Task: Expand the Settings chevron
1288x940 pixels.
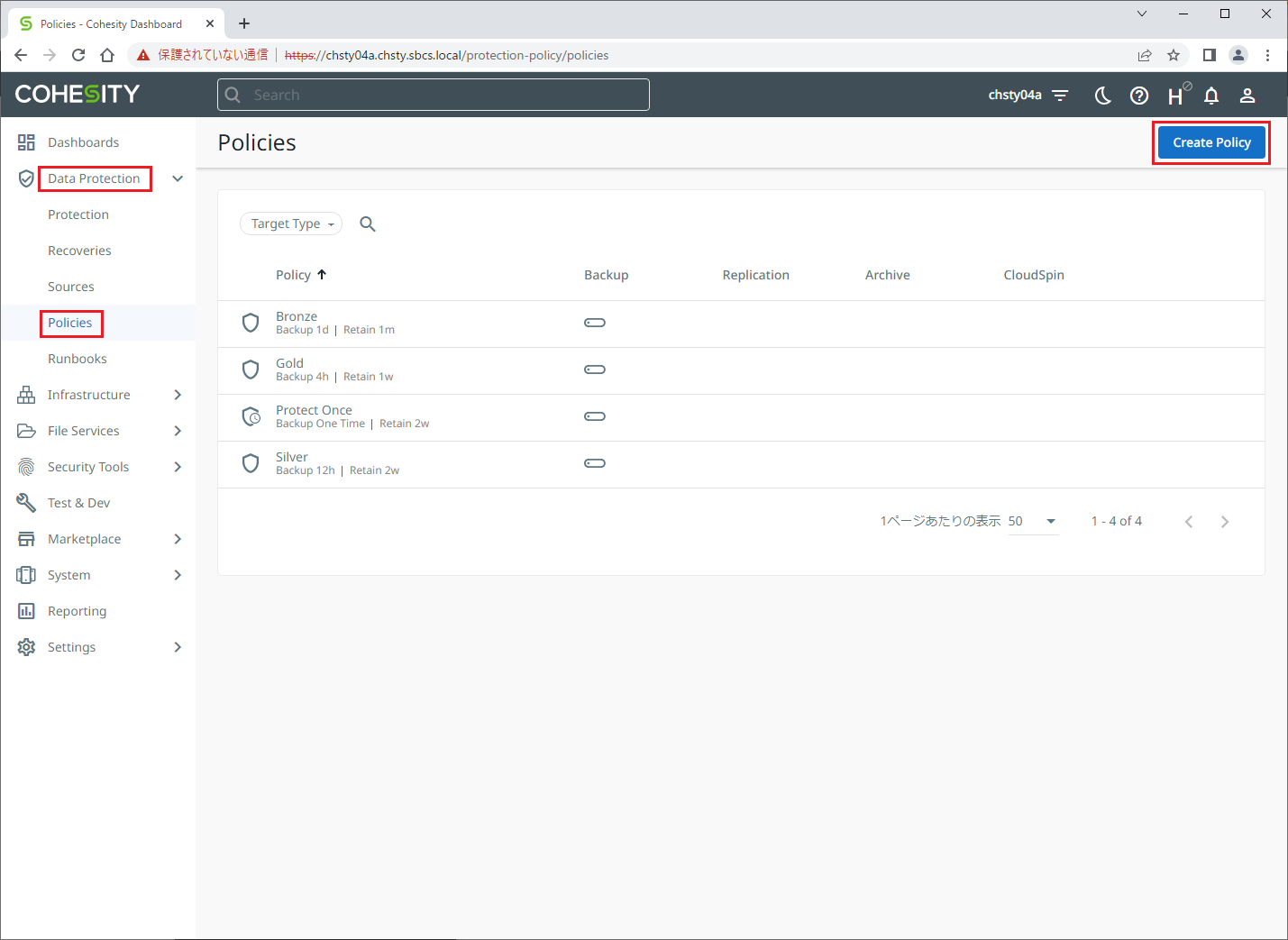Action: click(x=178, y=647)
